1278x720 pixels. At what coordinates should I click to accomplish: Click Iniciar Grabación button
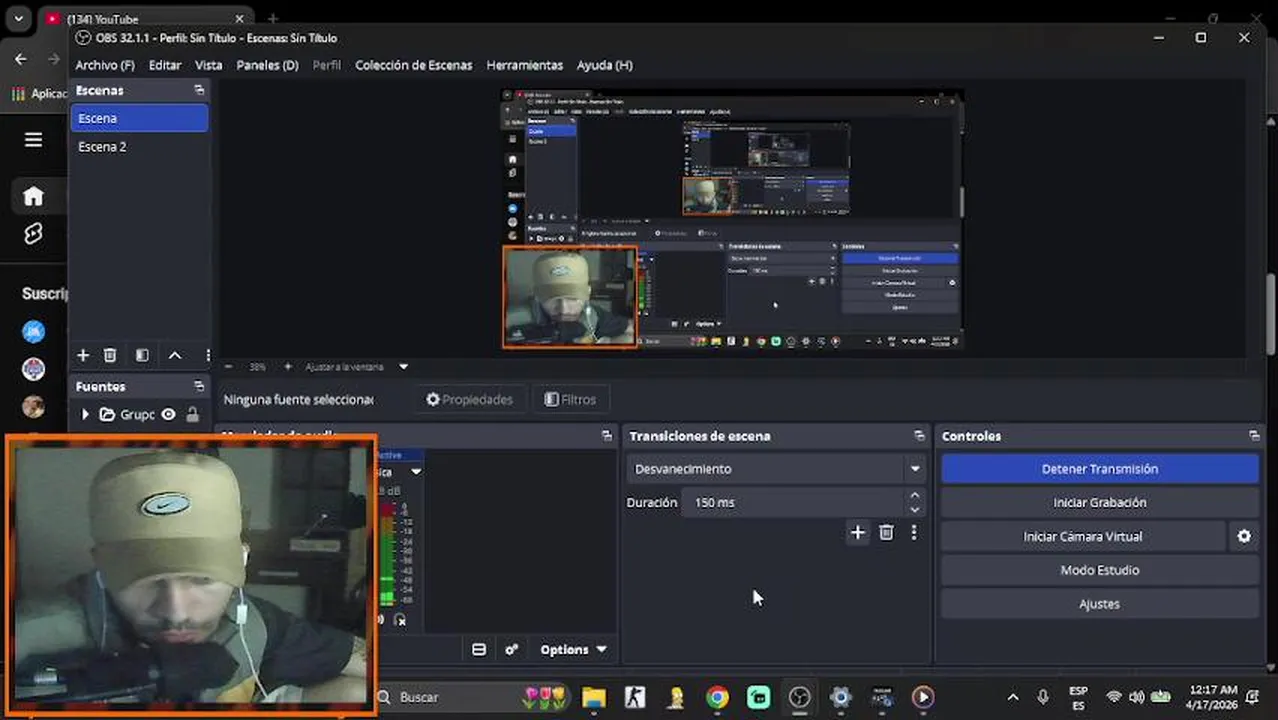[x=1099, y=503]
